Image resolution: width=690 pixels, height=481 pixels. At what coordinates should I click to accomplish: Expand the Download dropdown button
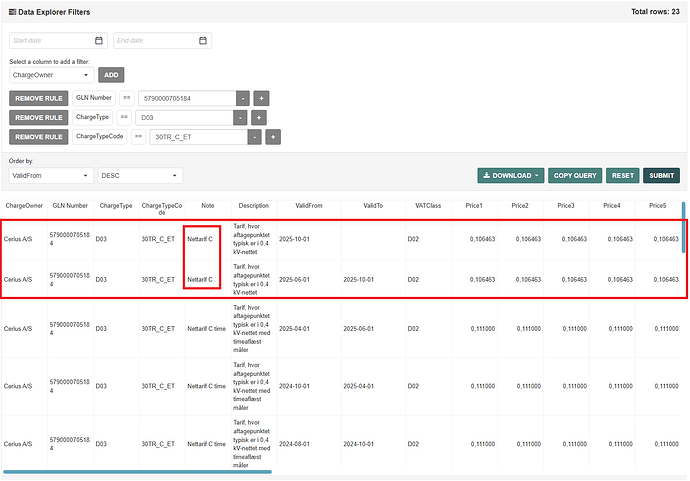coord(510,176)
